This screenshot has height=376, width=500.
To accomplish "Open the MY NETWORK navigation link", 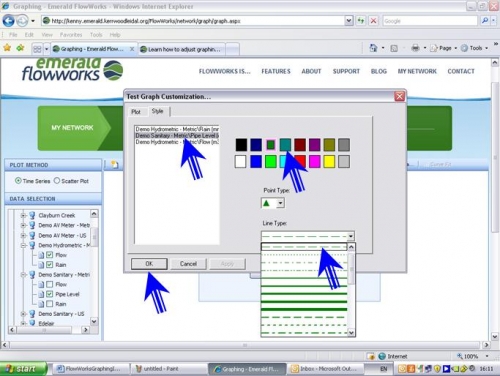I will 417,71.
